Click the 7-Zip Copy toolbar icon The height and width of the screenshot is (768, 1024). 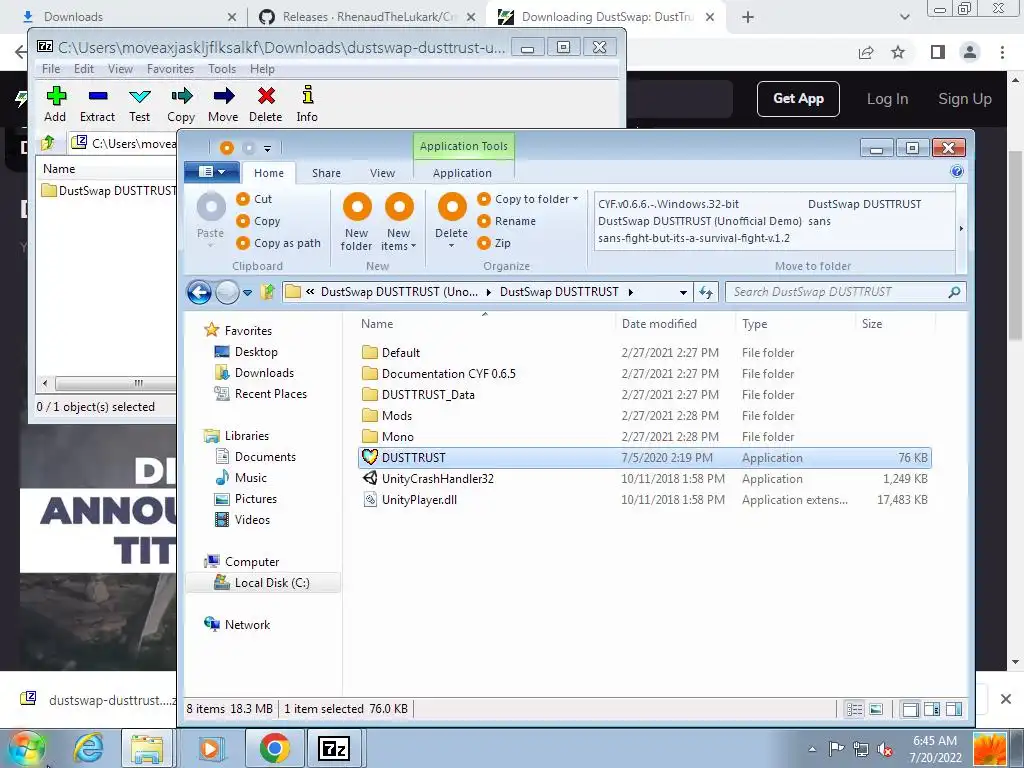pos(181,96)
